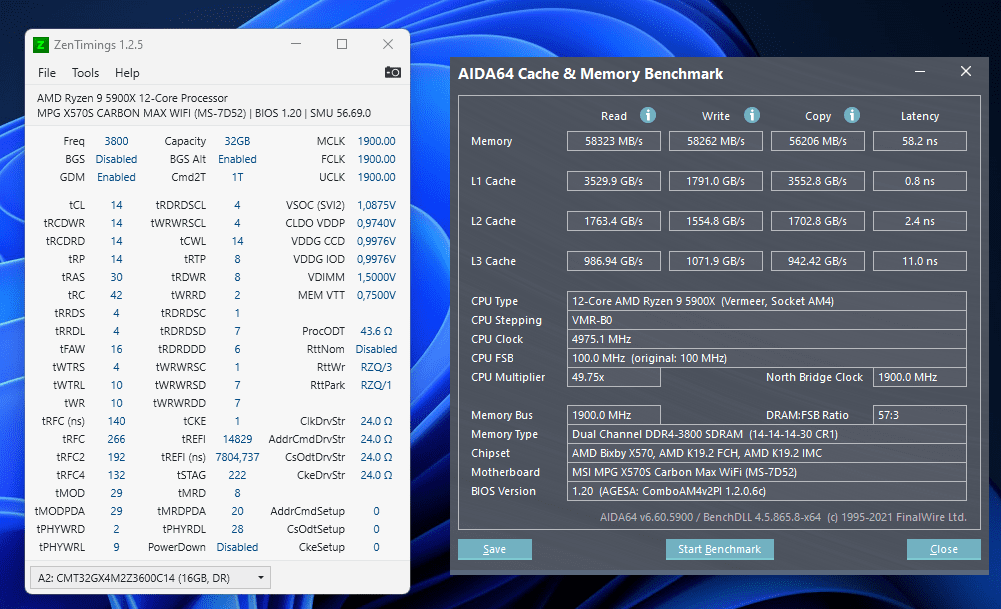This screenshot has width=1001, height=609.
Task: Click the tCL value 14
Action: pos(116,205)
